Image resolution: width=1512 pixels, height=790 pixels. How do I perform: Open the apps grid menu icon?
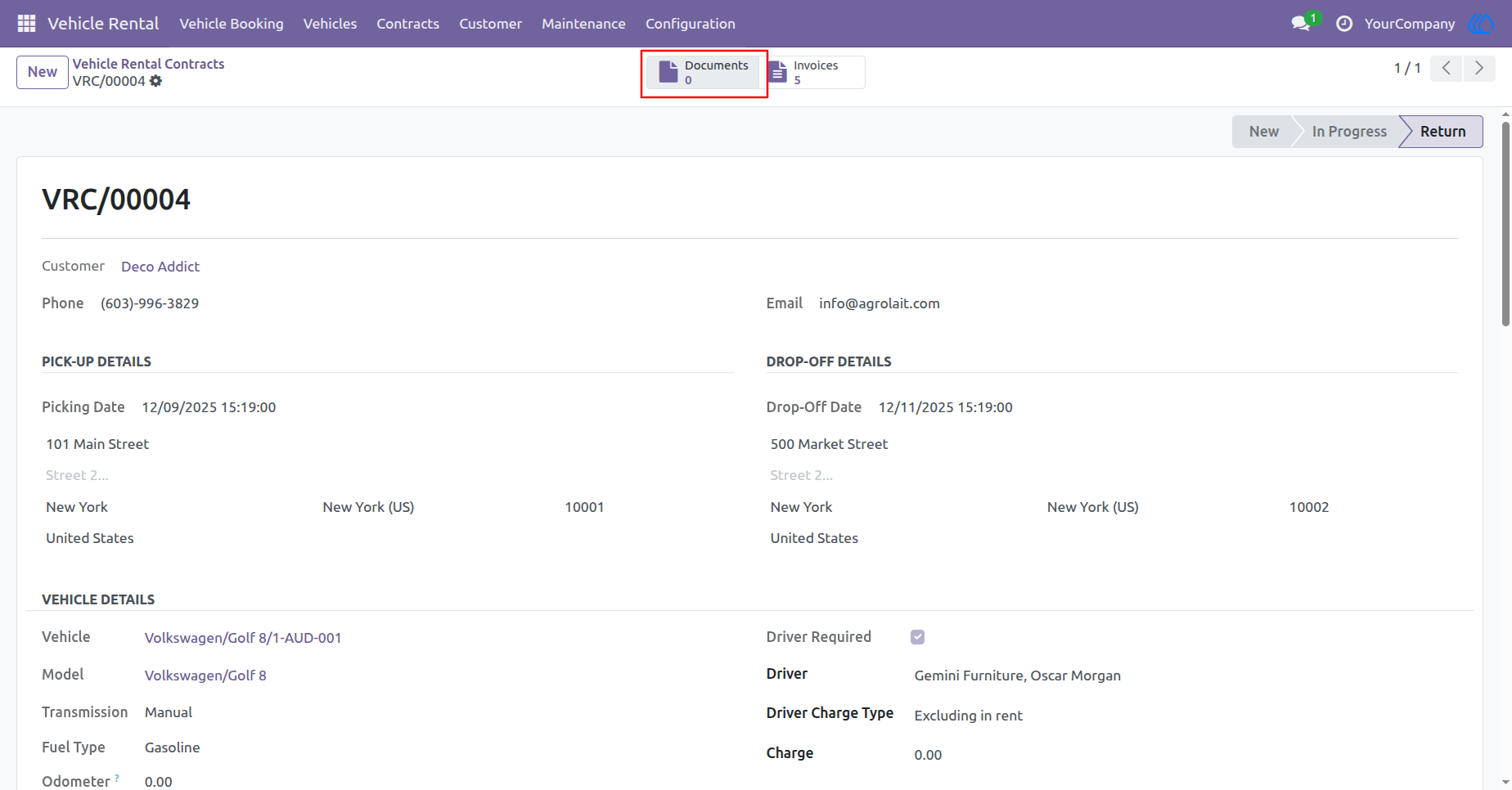tap(26, 24)
